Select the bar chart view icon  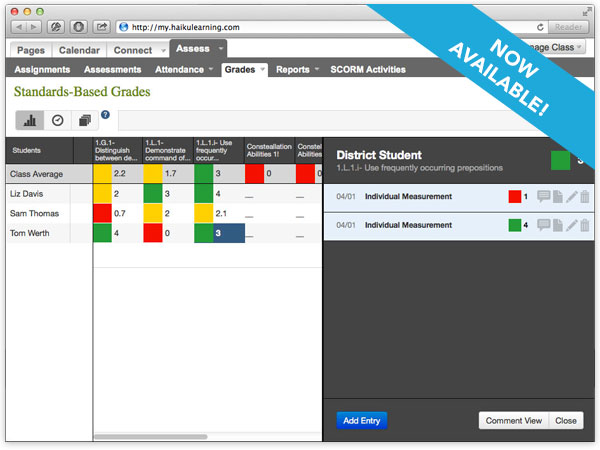[30, 120]
